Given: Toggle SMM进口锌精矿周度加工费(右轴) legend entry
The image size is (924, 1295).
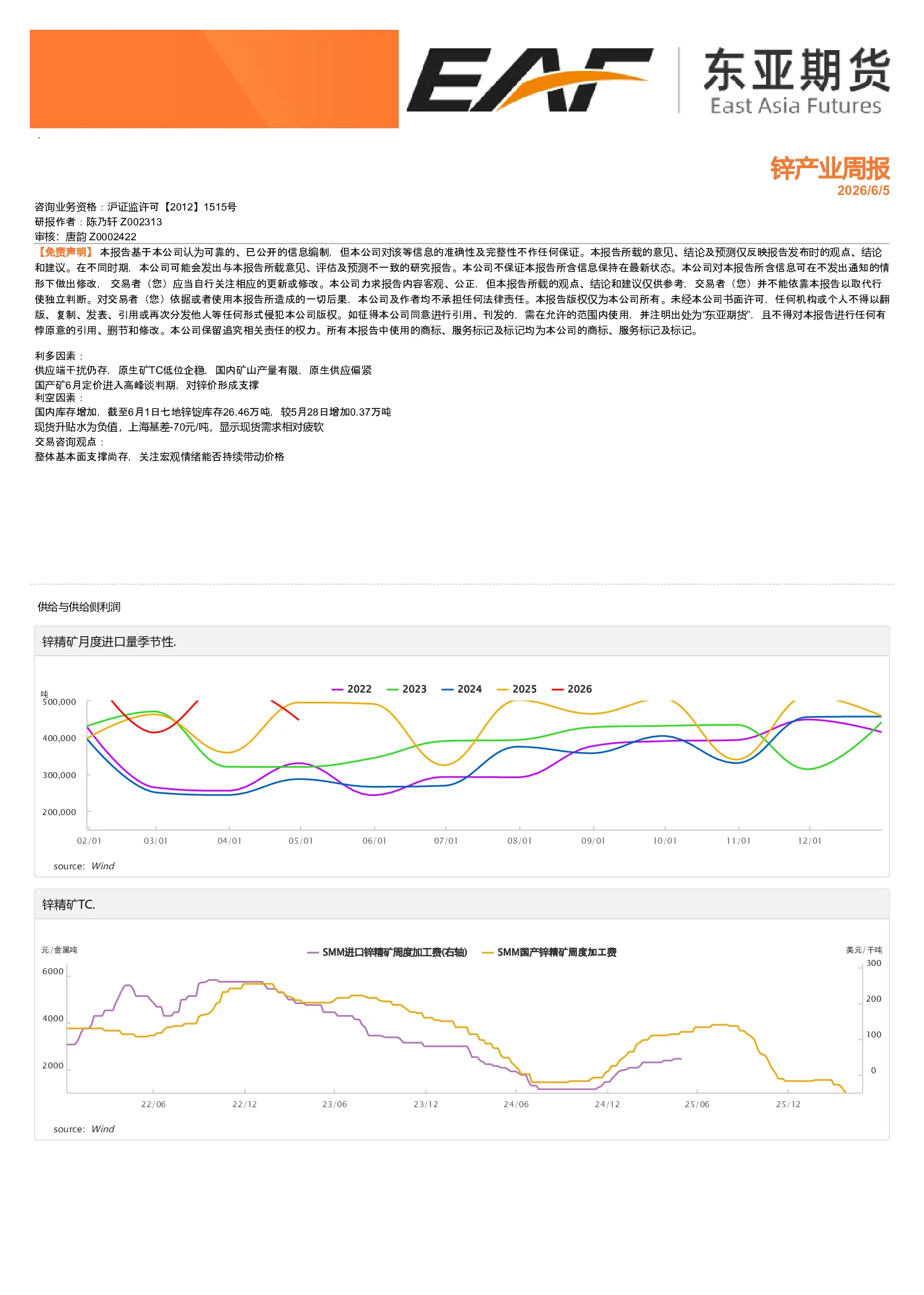Looking at the screenshot, I should coord(387,952).
